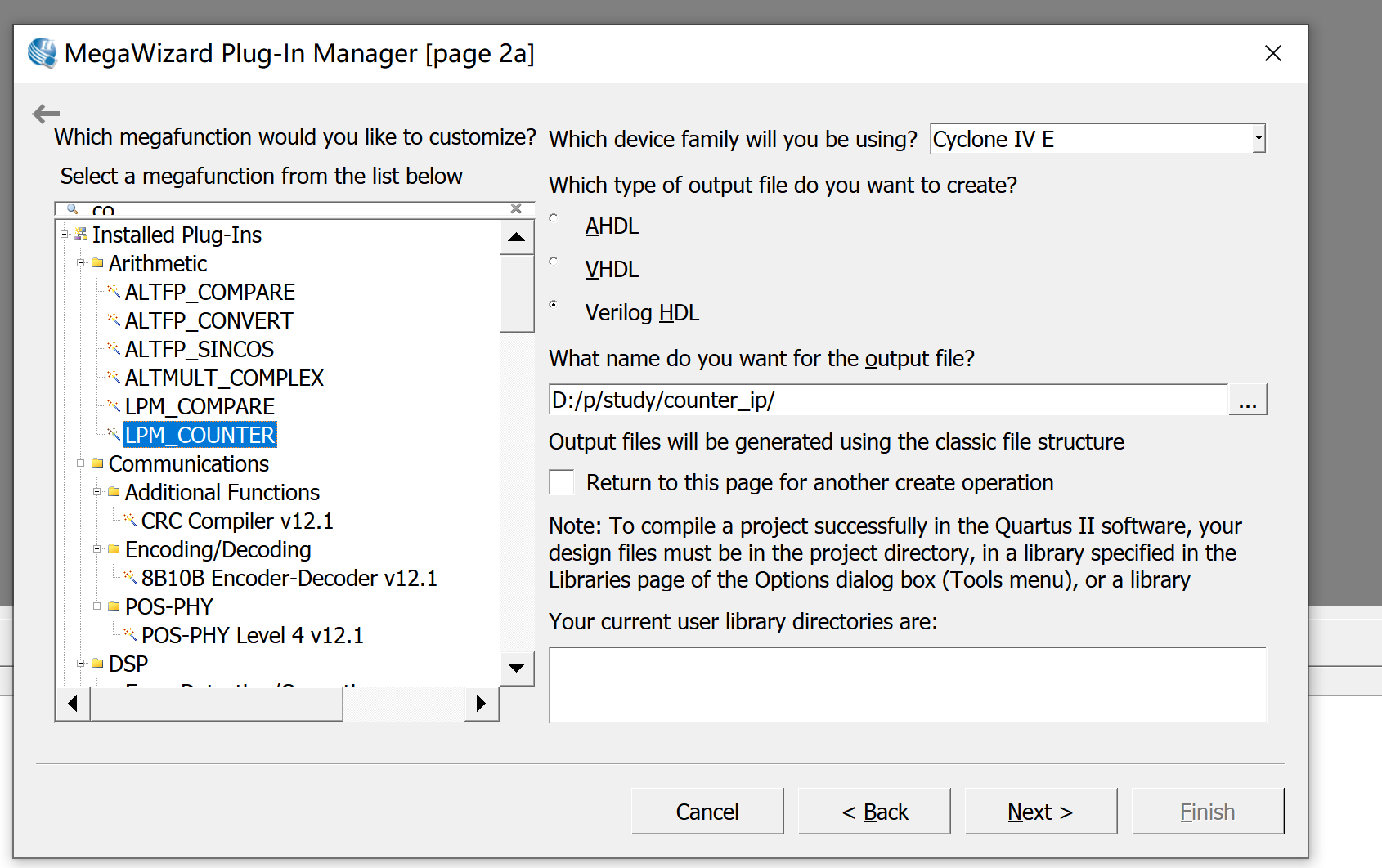
Task: Click tree horizontal scrollbar right arrow
Action: [481, 703]
